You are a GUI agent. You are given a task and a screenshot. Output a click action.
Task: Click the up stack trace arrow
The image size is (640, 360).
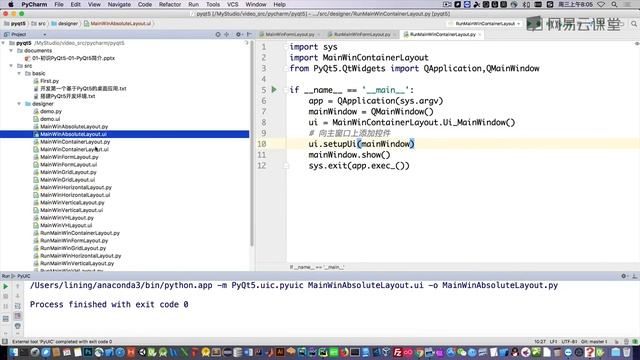coord(18,287)
